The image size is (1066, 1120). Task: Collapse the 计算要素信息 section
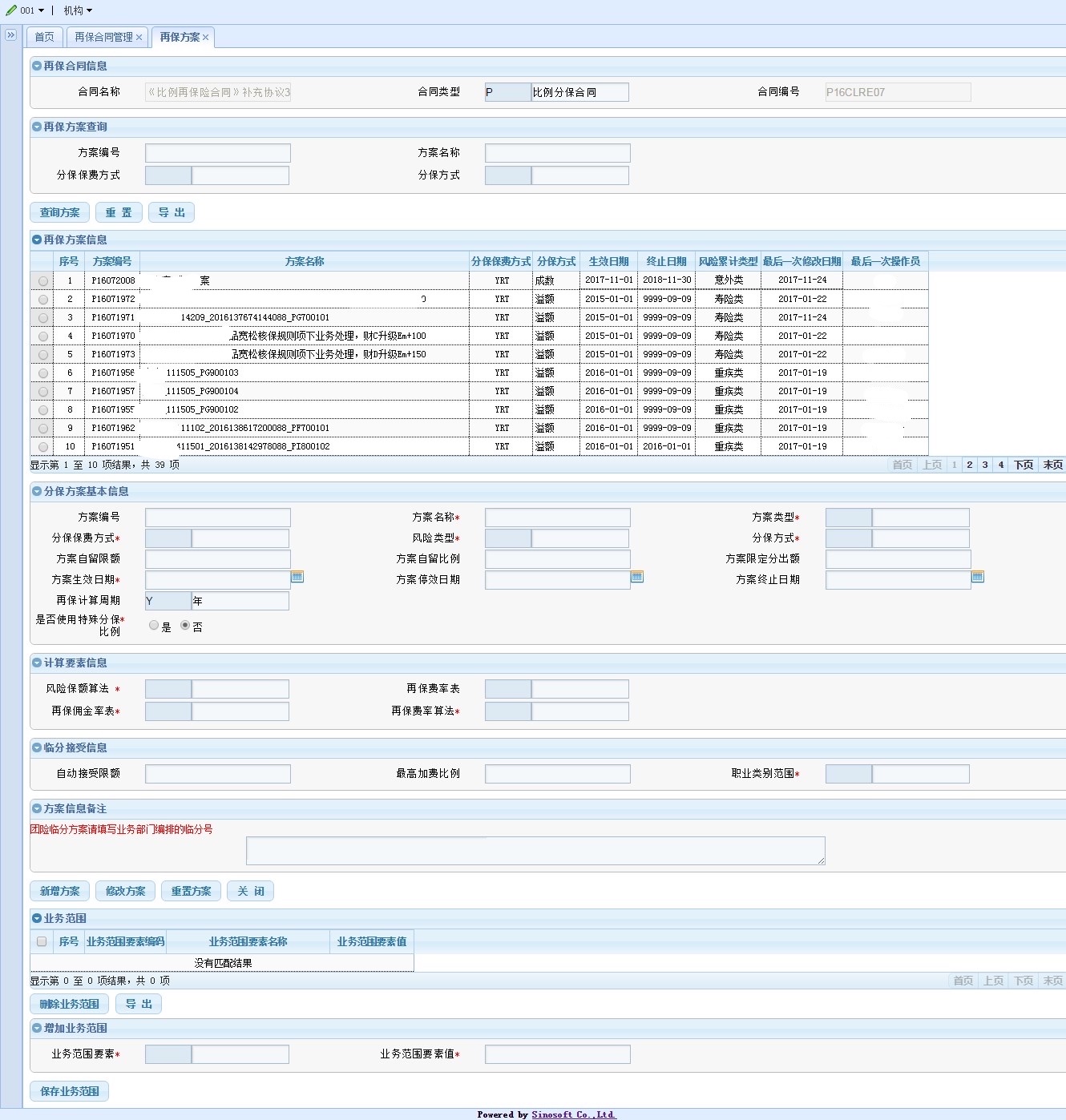click(x=37, y=663)
